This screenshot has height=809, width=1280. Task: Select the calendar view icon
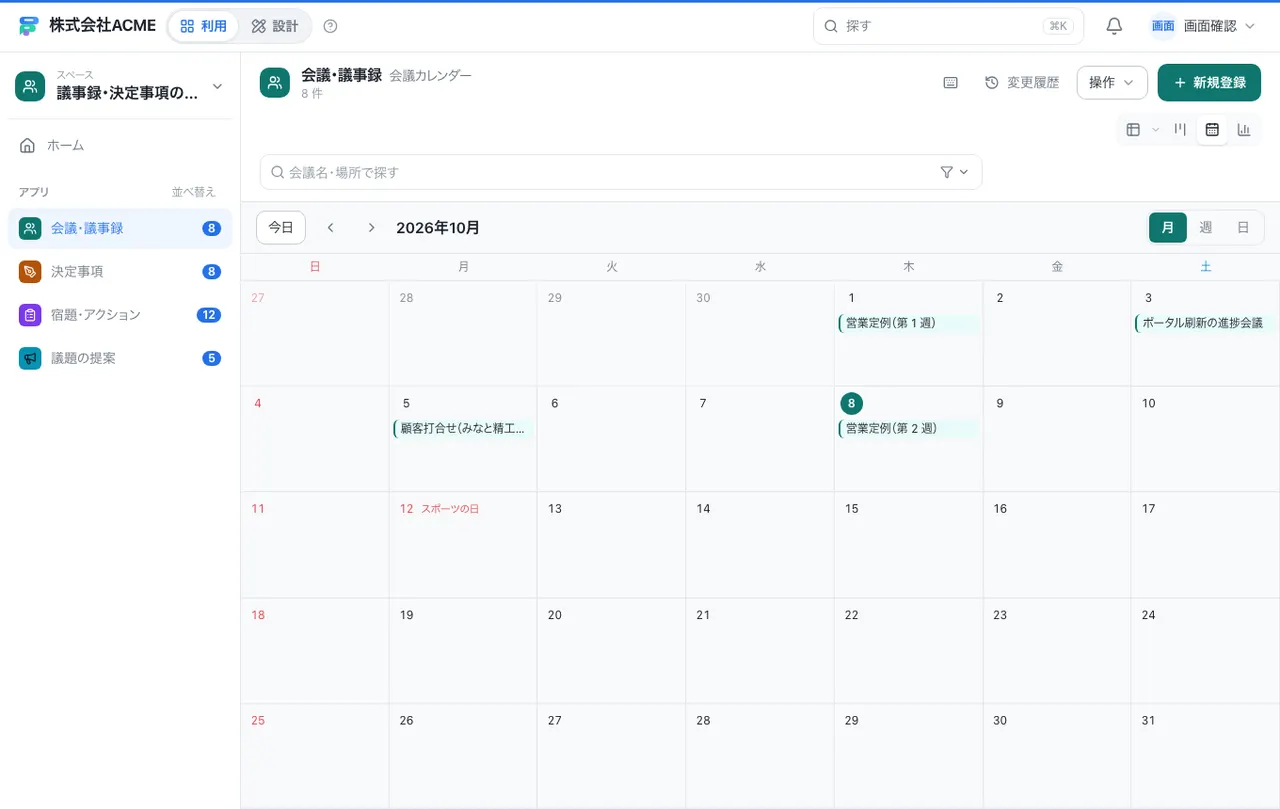[1212, 129]
